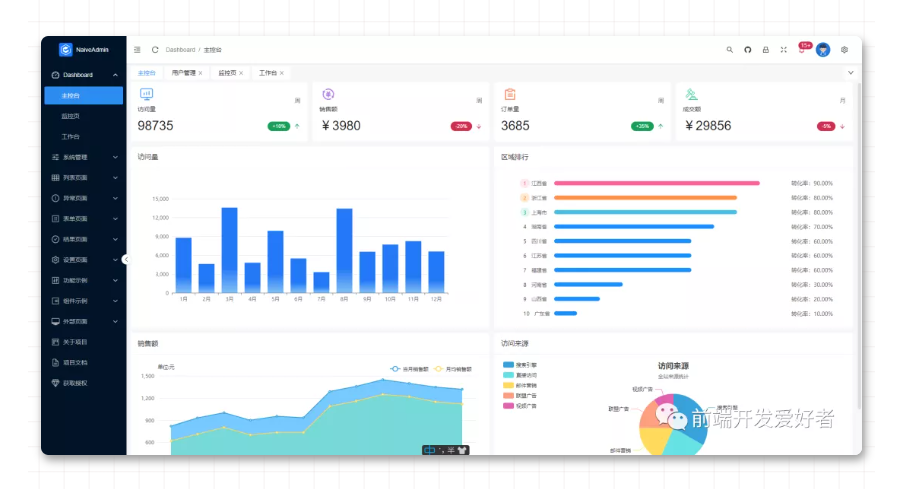Open notifications bell with 15+ badge
This screenshot has width=904, height=489.
coord(802,49)
